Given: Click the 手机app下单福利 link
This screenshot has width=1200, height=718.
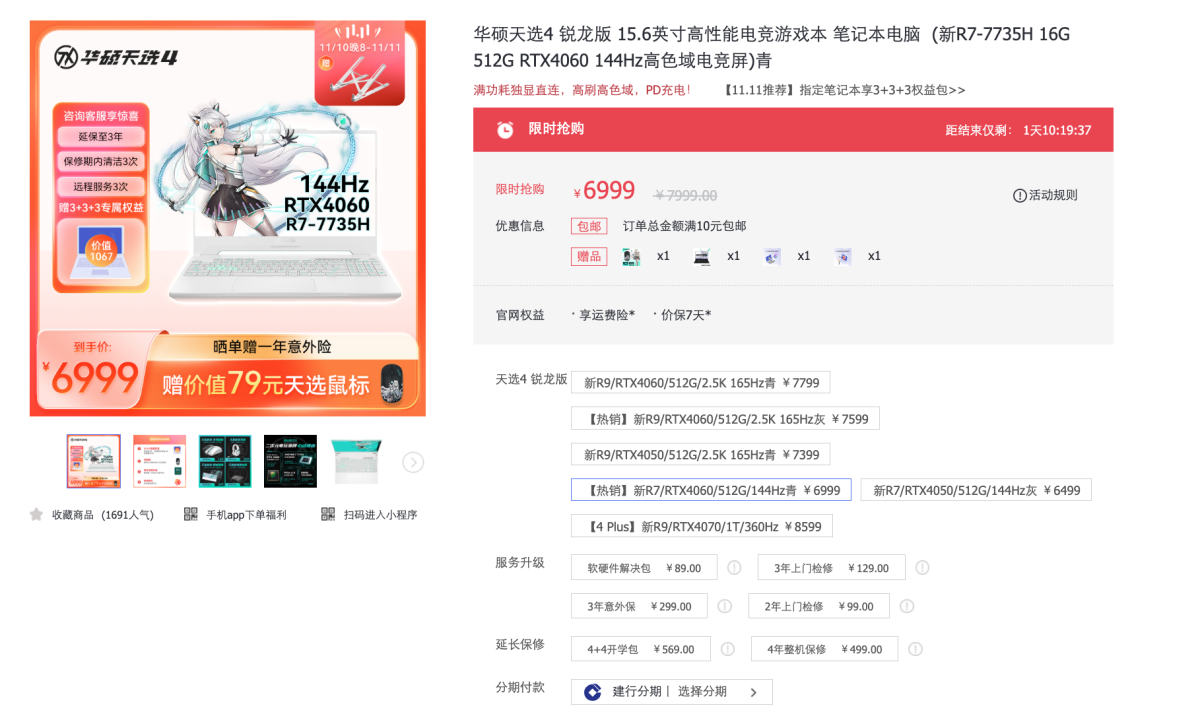Looking at the screenshot, I should click(x=246, y=515).
